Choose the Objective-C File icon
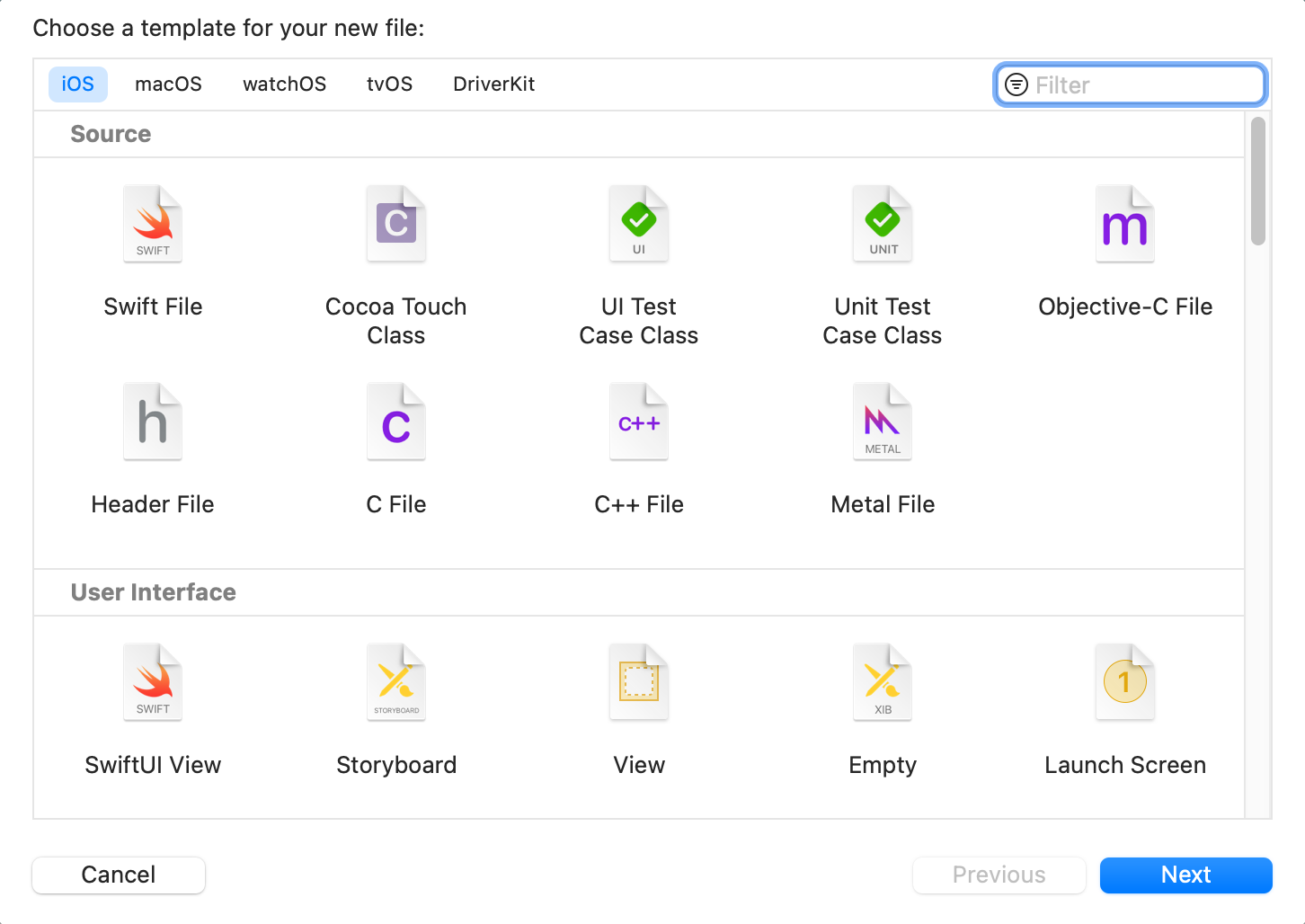 coord(1125,224)
